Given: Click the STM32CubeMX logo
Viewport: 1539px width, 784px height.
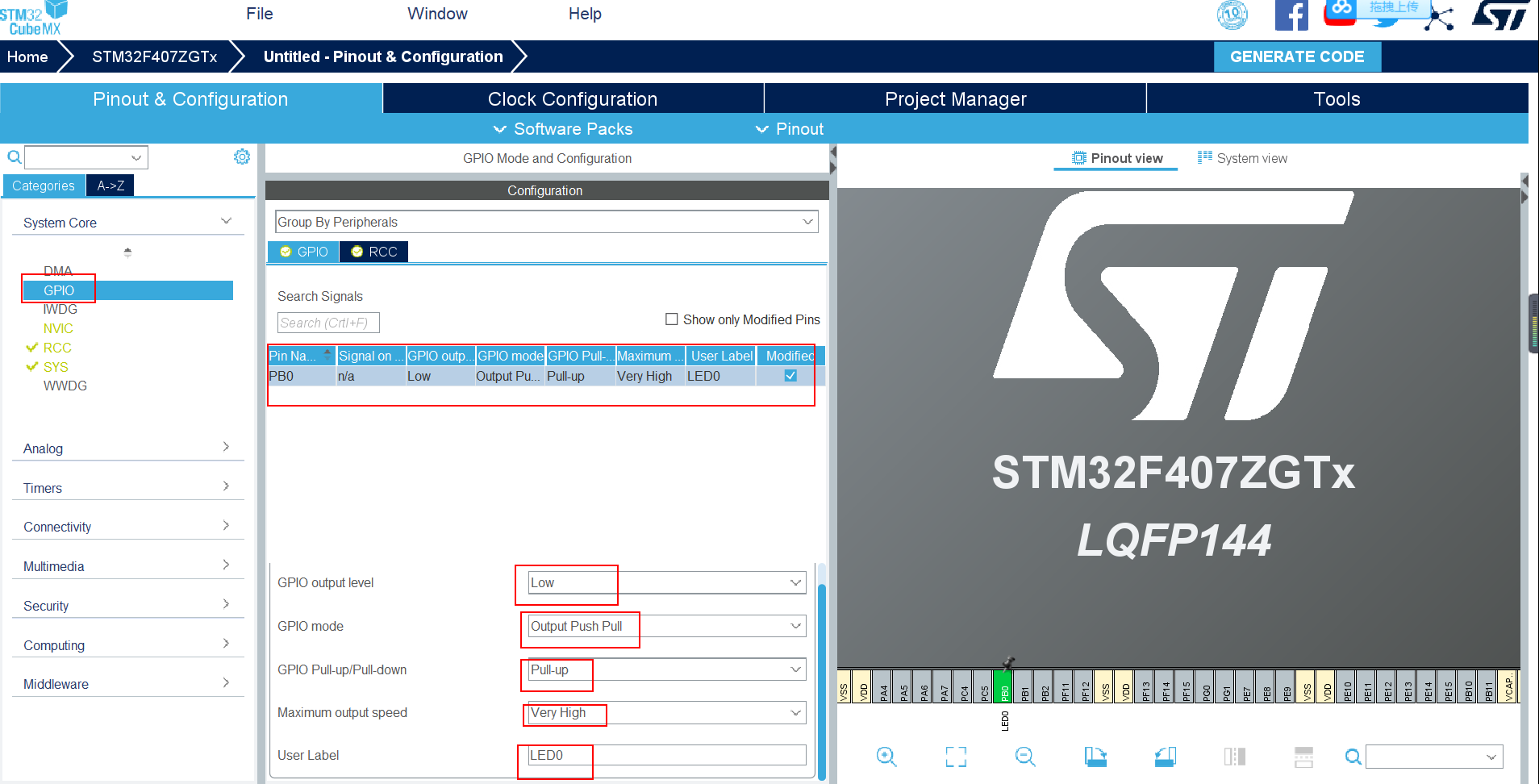Looking at the screenshot, I should click(x=34, y=18).
